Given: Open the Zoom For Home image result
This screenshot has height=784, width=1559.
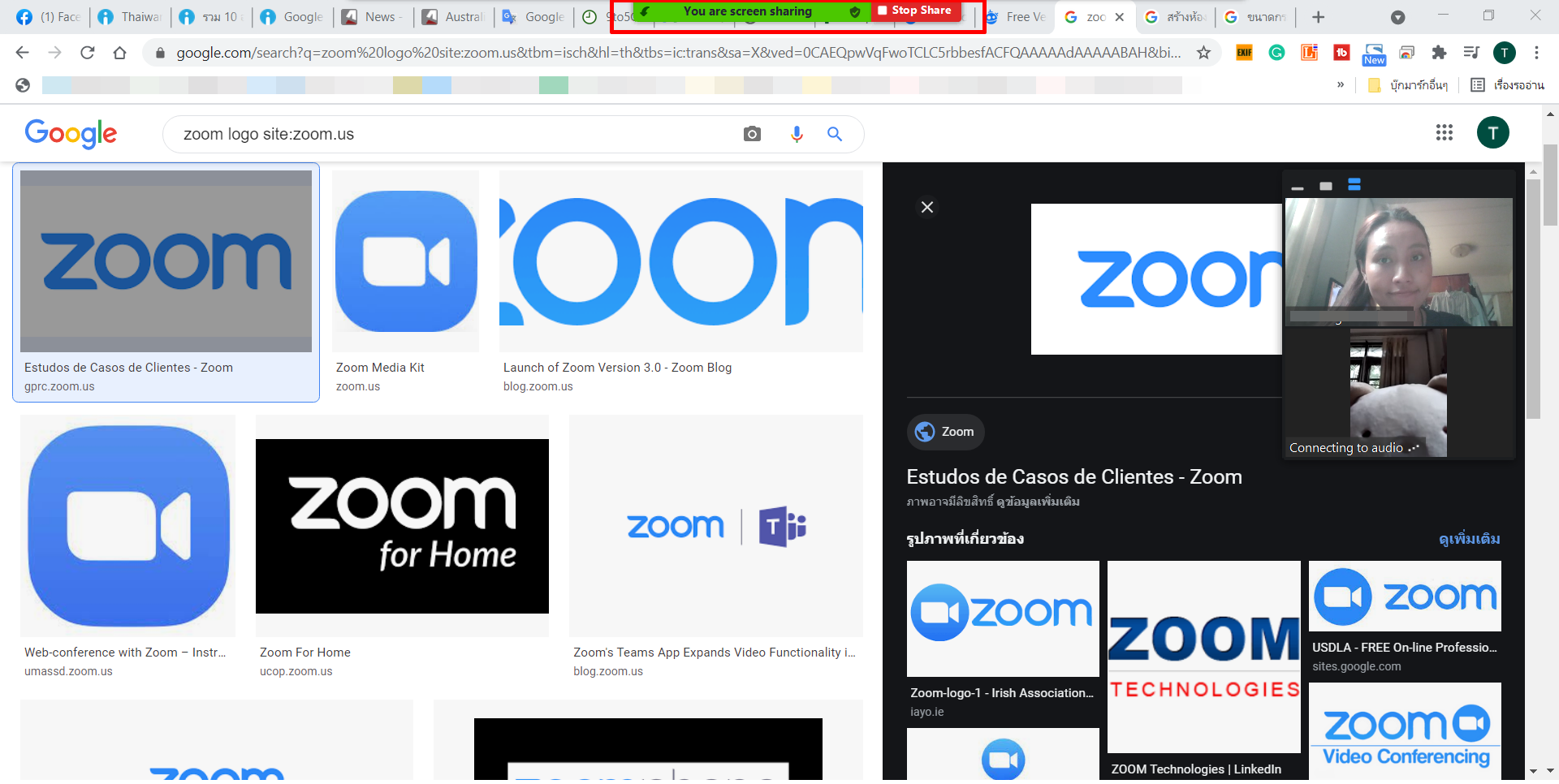Looking at the screenshot, I should point(403,526).
